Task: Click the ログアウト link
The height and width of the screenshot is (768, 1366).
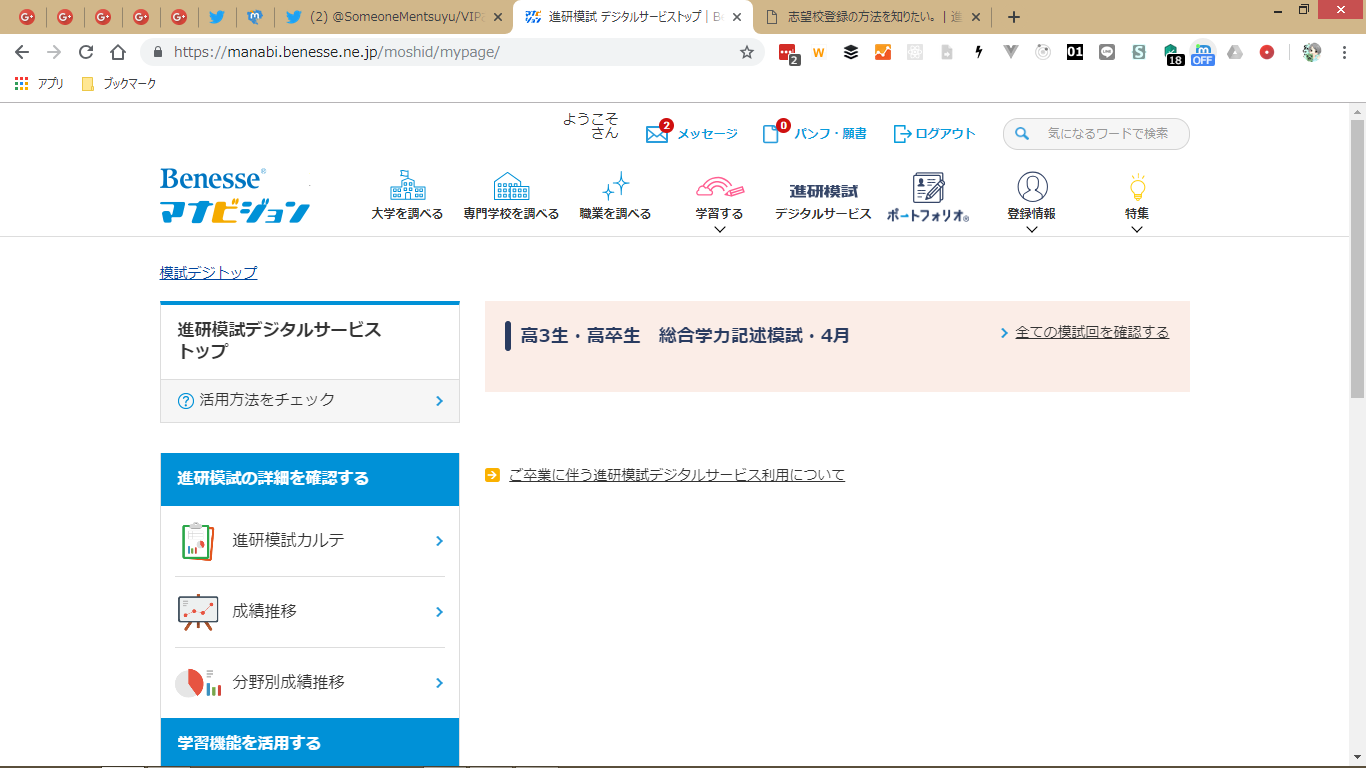Action: [x=934, y=134]
